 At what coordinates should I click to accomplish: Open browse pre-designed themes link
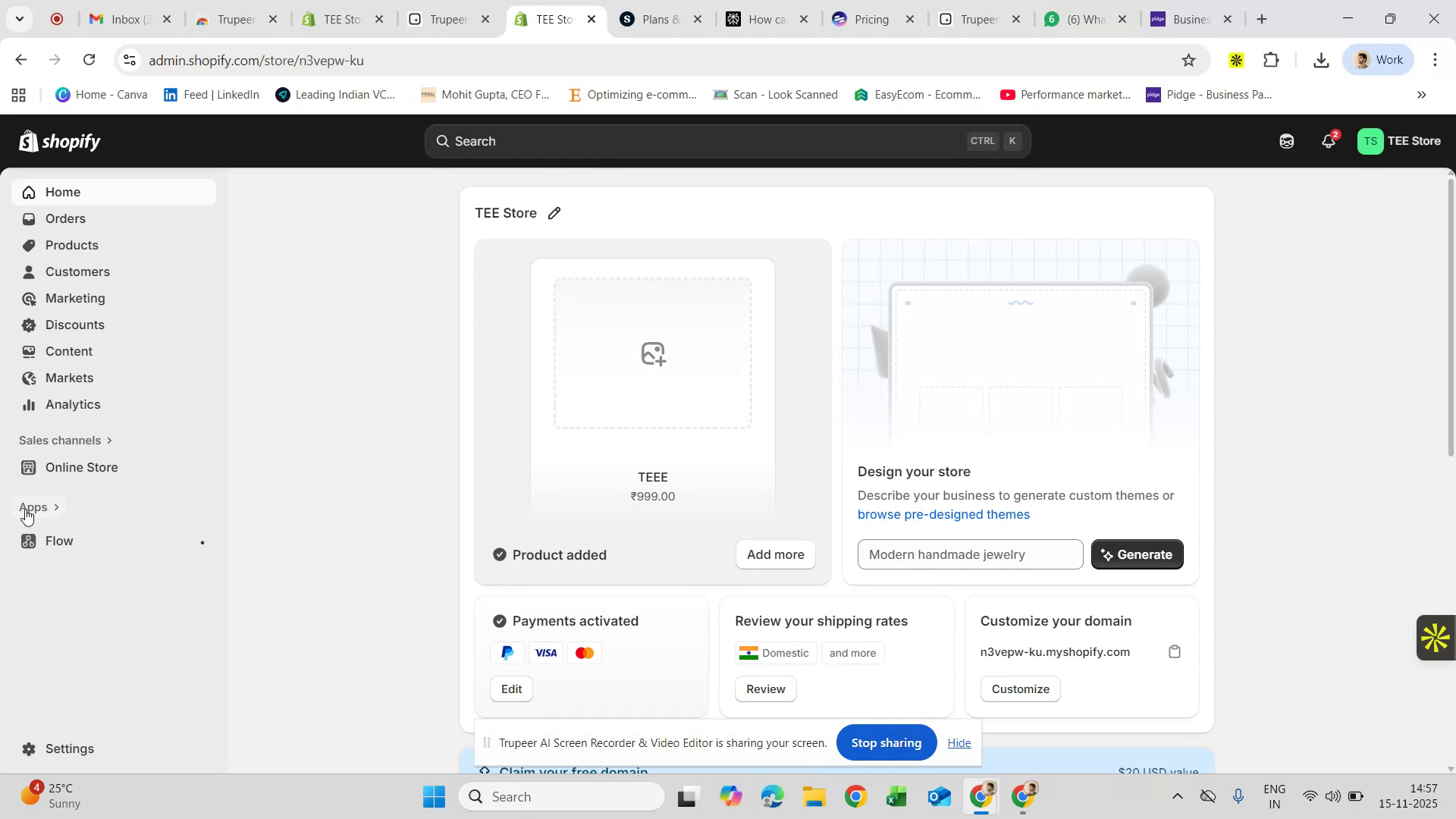pyautogui.click(x=943, y=514)
